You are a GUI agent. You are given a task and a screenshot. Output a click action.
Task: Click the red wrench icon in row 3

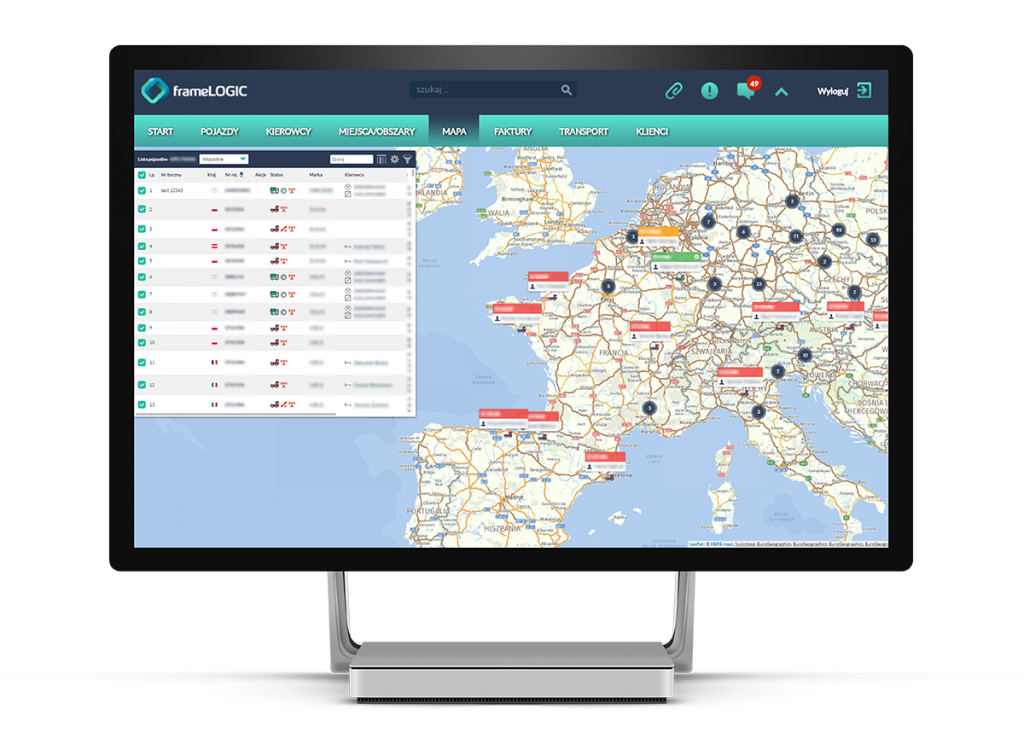tap(283, 229)
